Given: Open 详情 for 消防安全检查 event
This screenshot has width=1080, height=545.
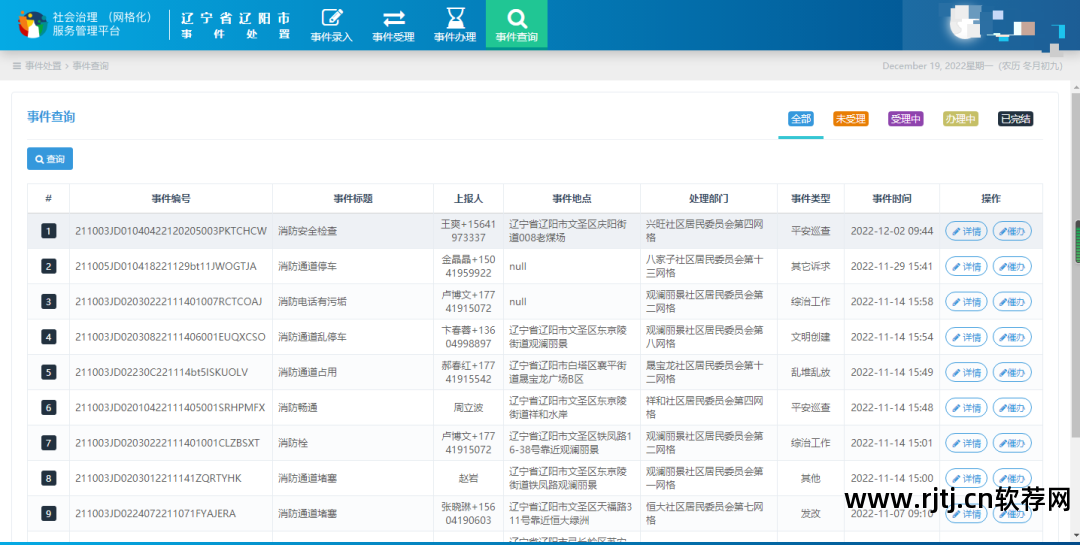Looking at the screenshot, I should (x=966, y=232).
